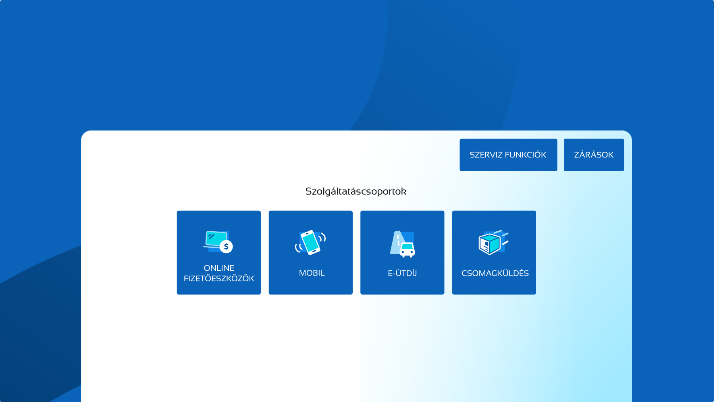714x402 pixels.
Task: Click the road graphic behind the car icon
Action: [x=396, y=238]
